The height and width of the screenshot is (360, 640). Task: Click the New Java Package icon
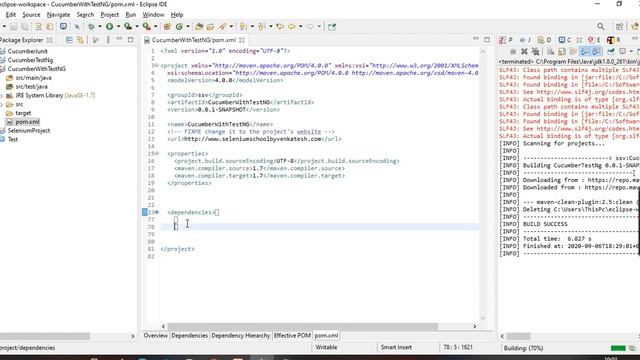tap(167, 27)
